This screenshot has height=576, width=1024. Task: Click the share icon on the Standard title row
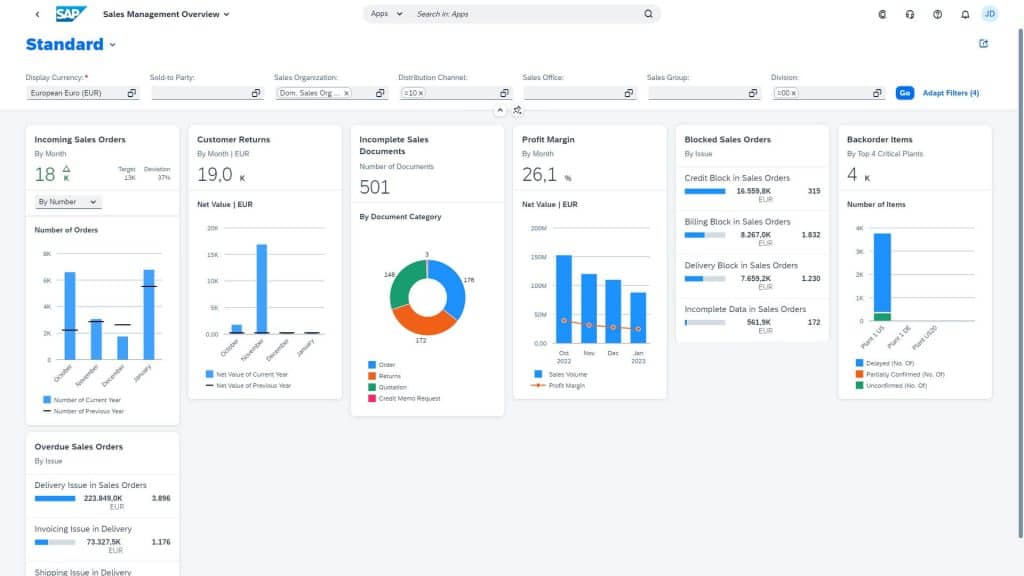[x=984, y=44]
